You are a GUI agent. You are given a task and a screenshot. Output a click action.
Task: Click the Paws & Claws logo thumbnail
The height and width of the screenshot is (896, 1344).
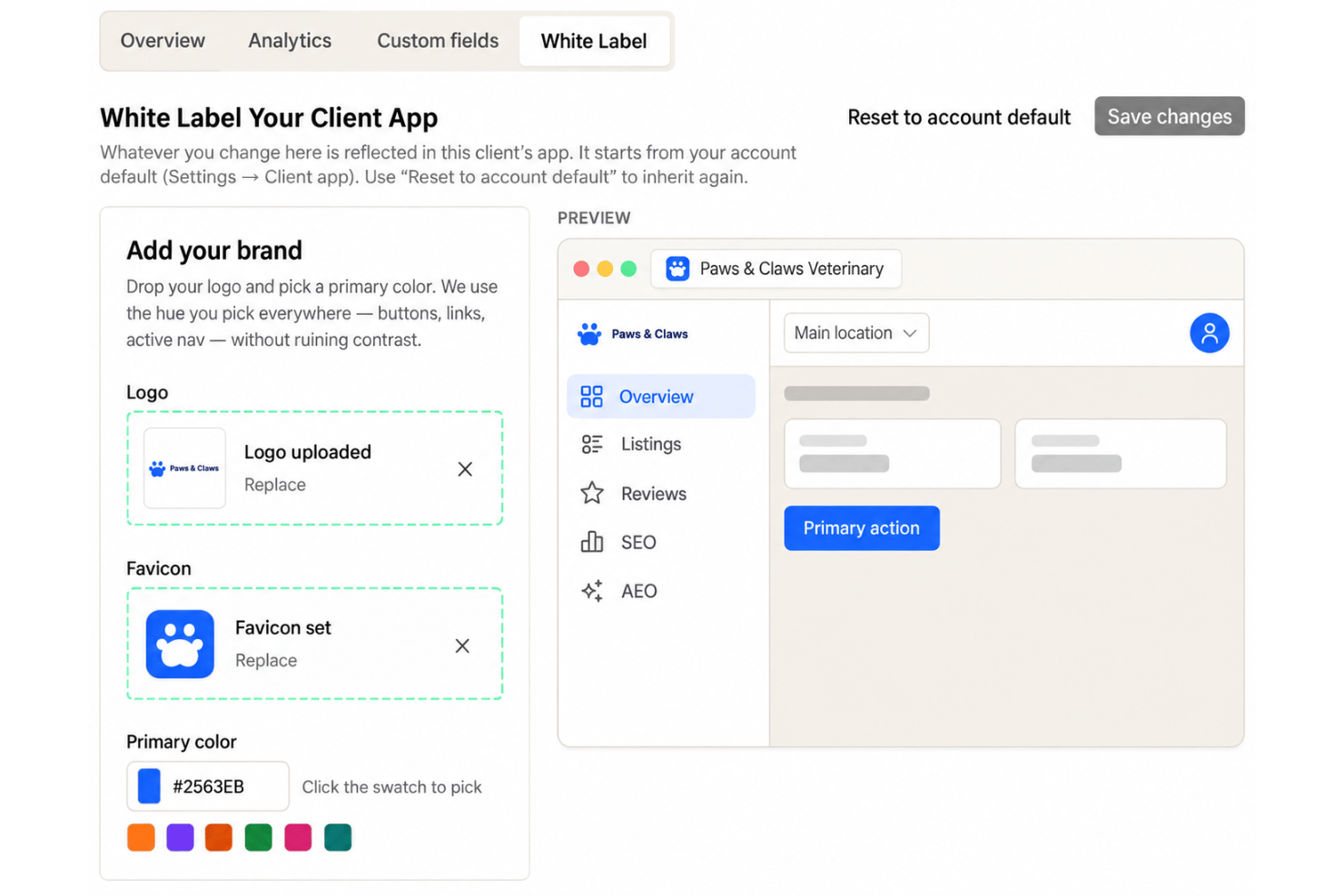184,468
